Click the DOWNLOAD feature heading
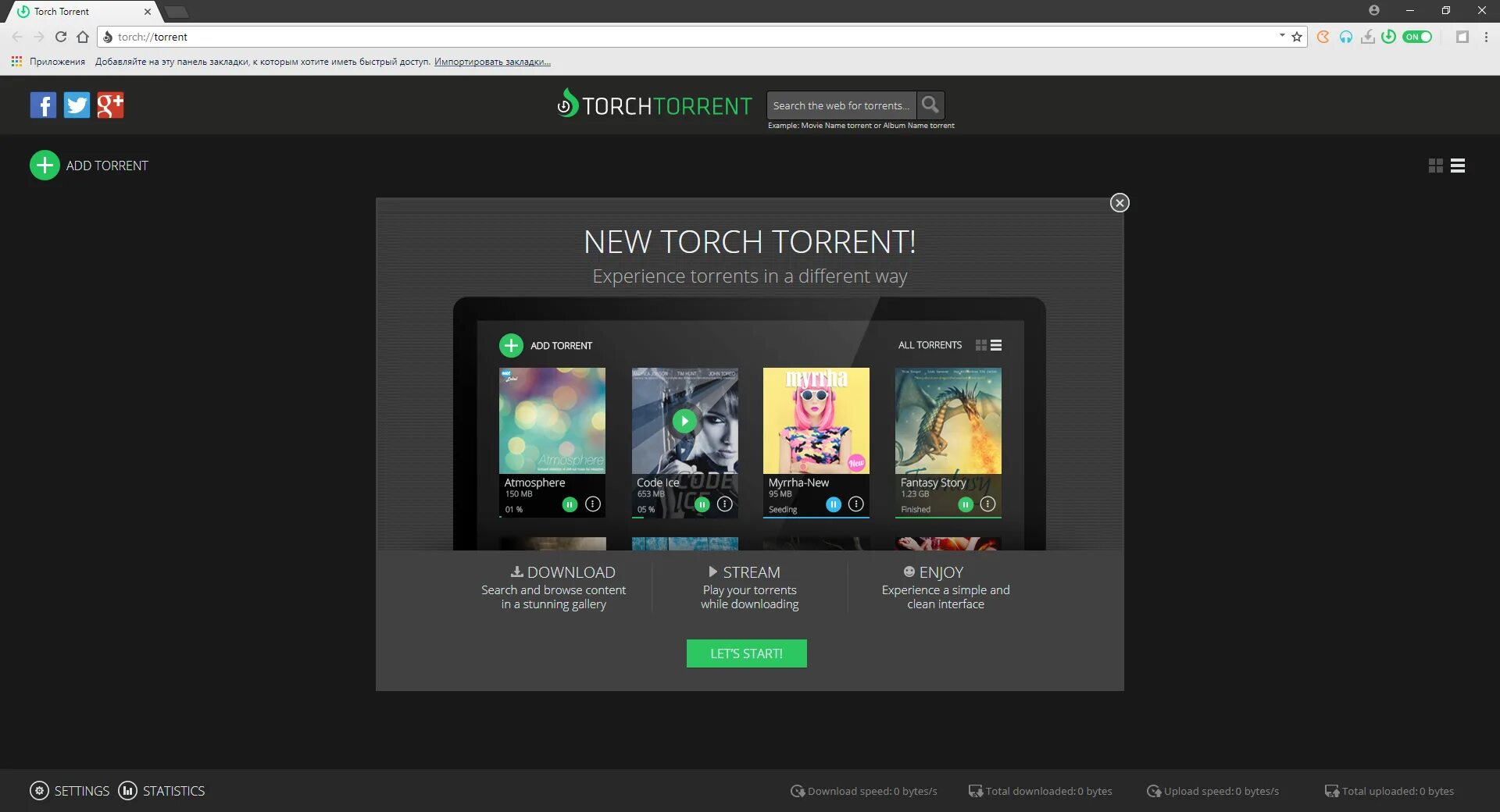Viewport: 1500px width, 812px height. 562,572
